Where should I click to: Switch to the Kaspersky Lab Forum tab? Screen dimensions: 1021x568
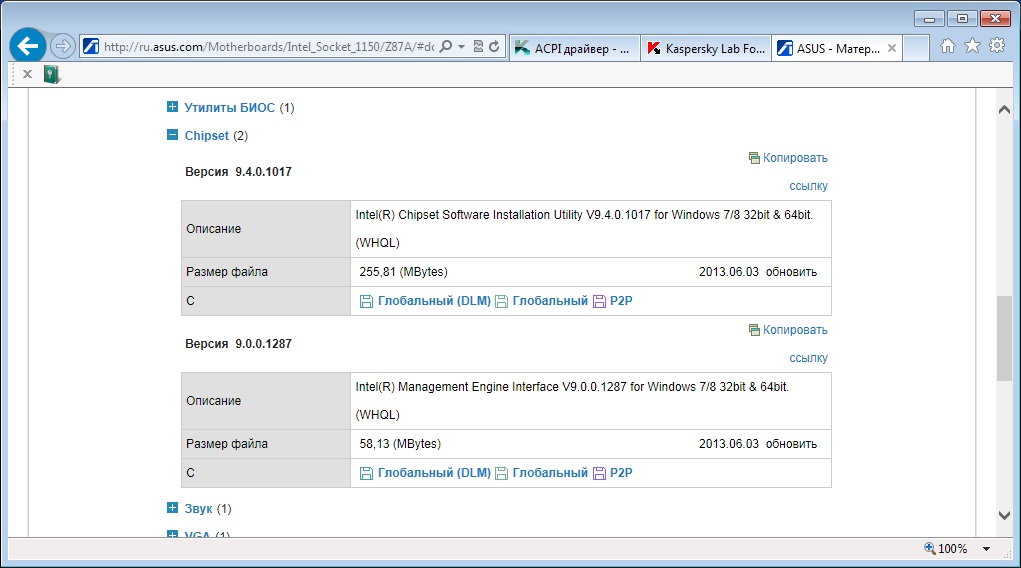[x=705, y=47]
